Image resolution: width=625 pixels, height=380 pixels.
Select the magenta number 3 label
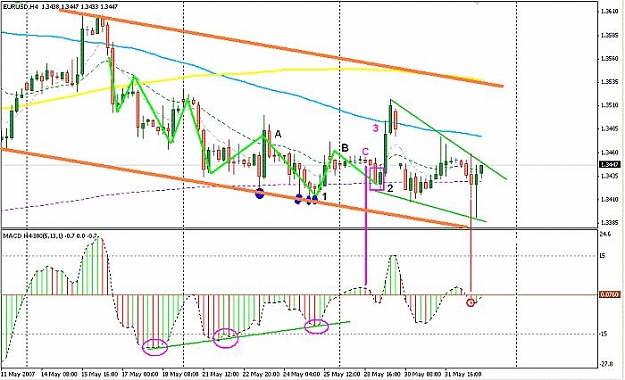375,128
